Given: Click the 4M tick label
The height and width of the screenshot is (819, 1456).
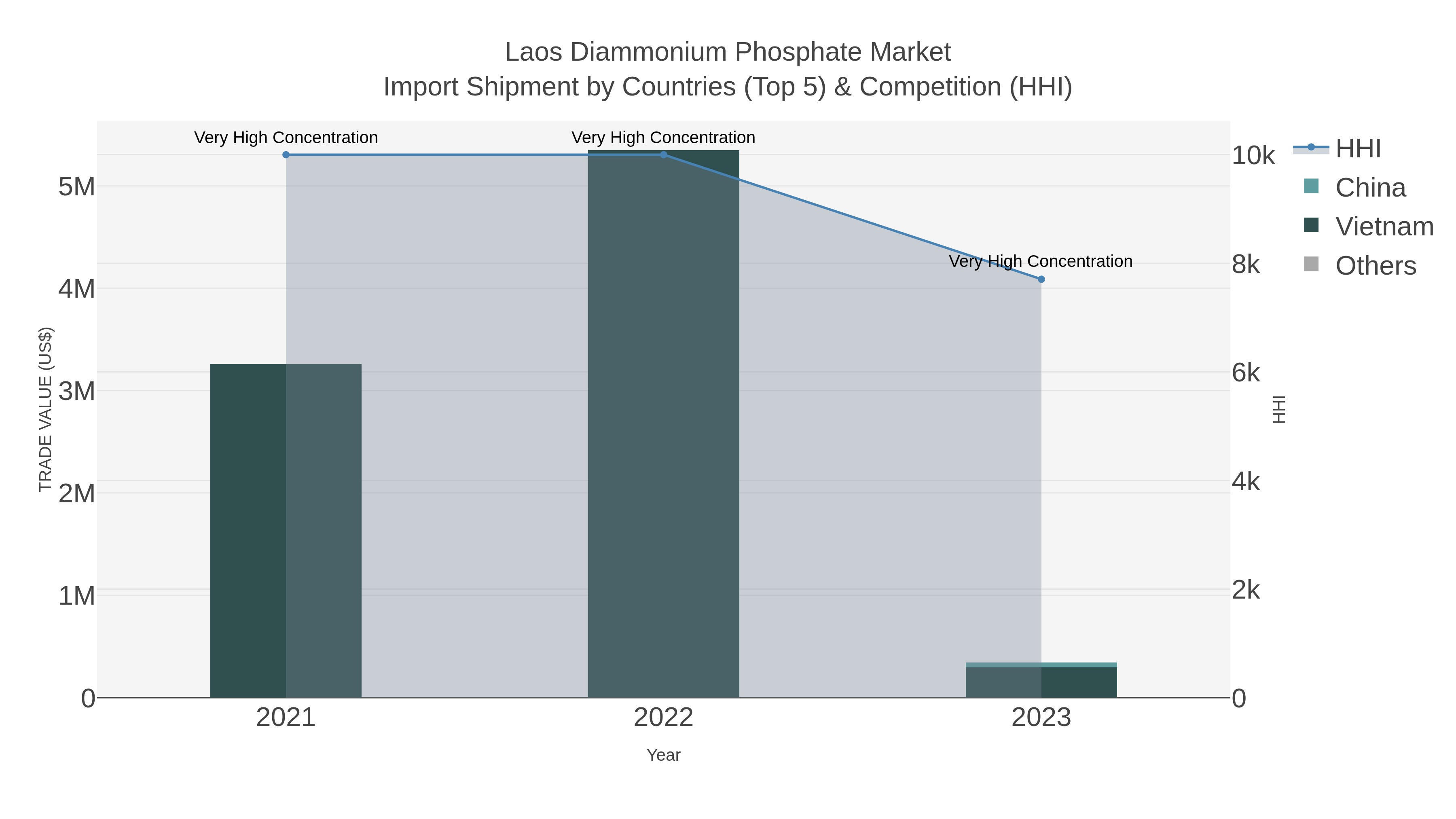Looking at the screenshot, I should (x=77, y=289).
